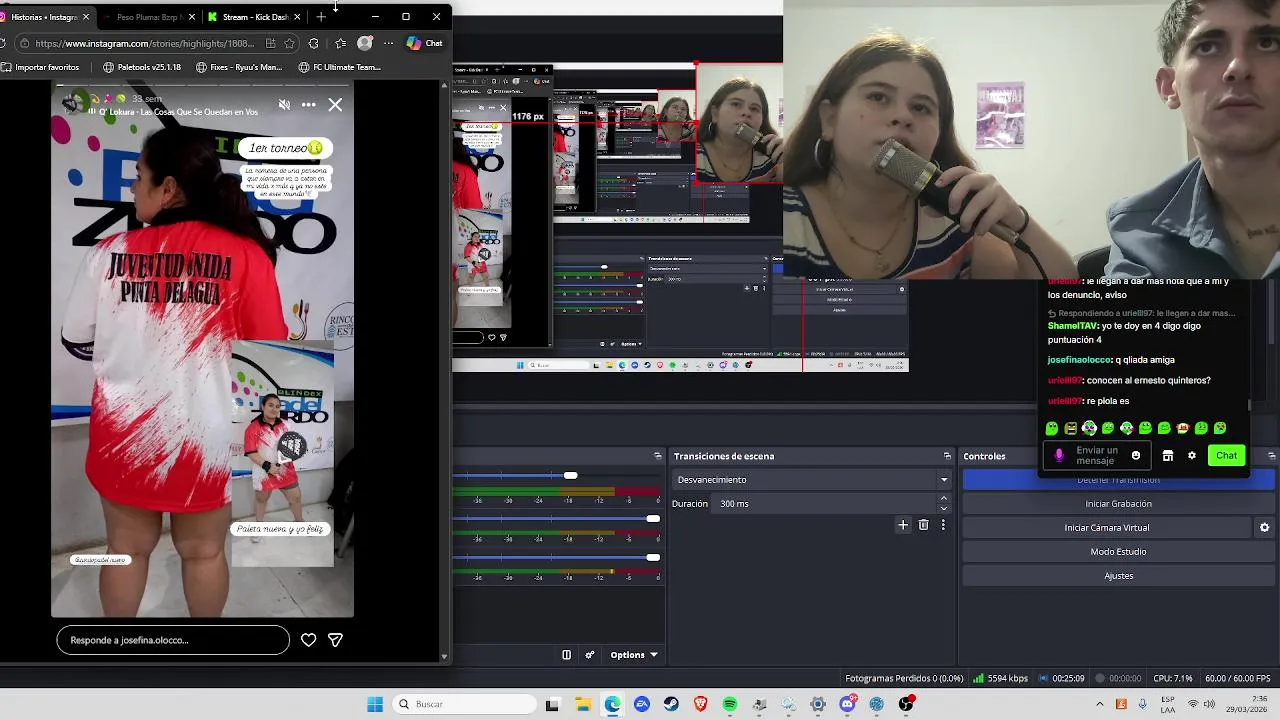Open the 'Desvanecimiento' transition dropdown
This screenshot has height=720, width=1280.
pyautogui.click(x=811, y=480)
